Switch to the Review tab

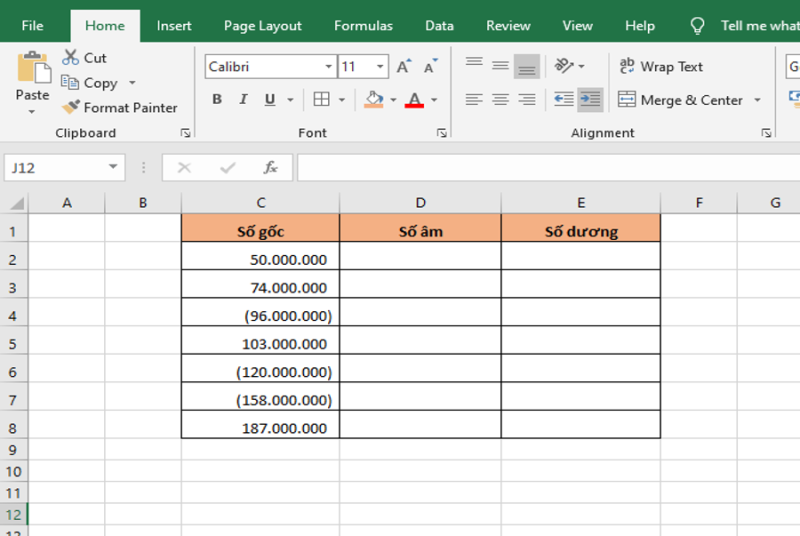[x=508, y=25]
